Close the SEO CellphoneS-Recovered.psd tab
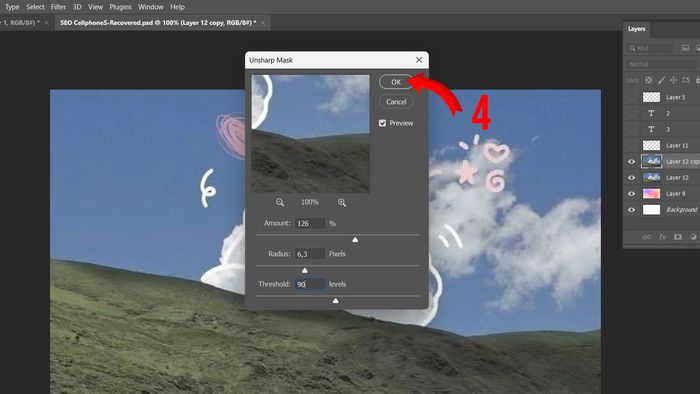The width and height of the screenshot is (700, 394). [x=263, y=22]
